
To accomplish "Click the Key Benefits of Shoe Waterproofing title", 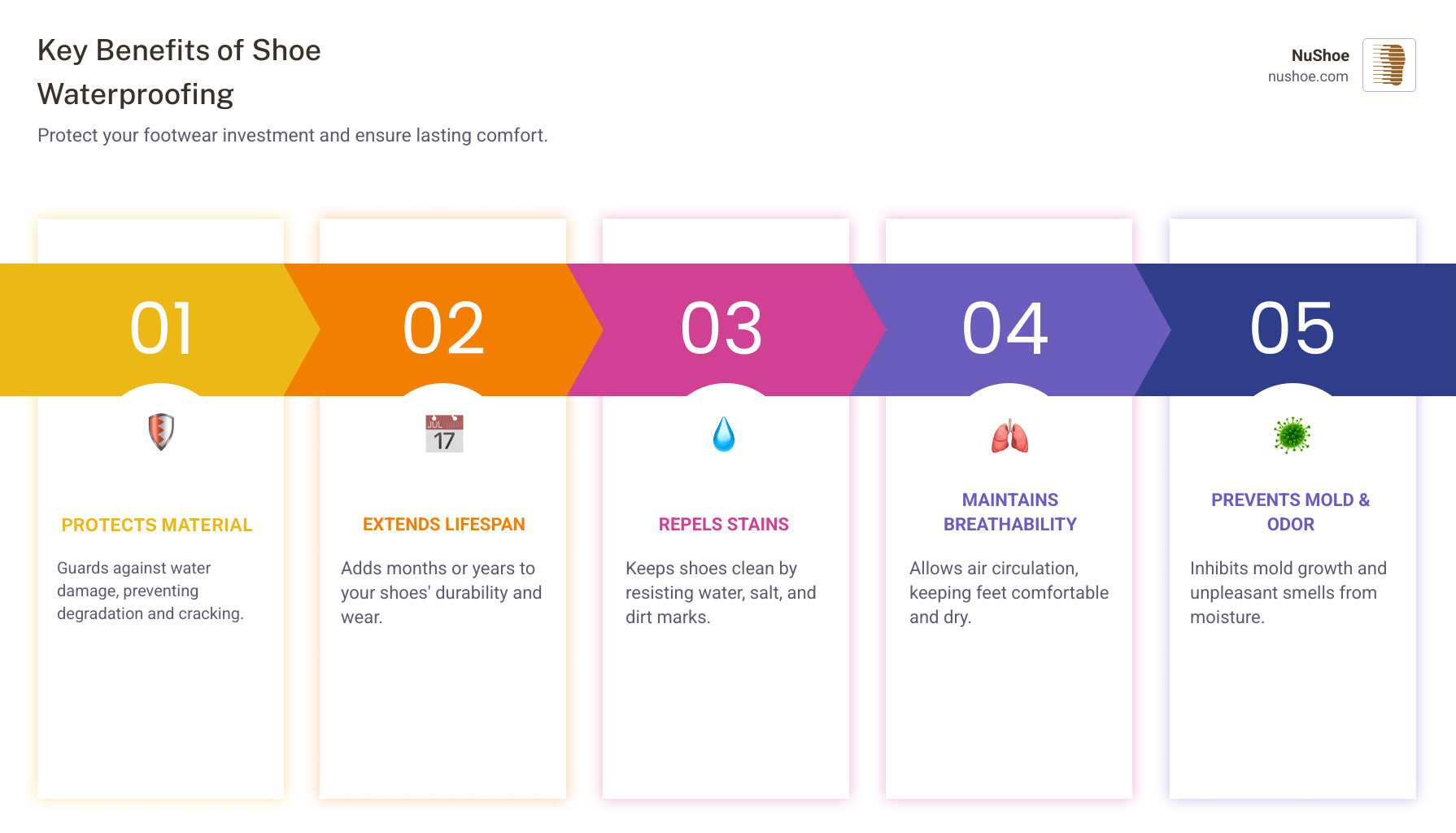I will point(179,72).
